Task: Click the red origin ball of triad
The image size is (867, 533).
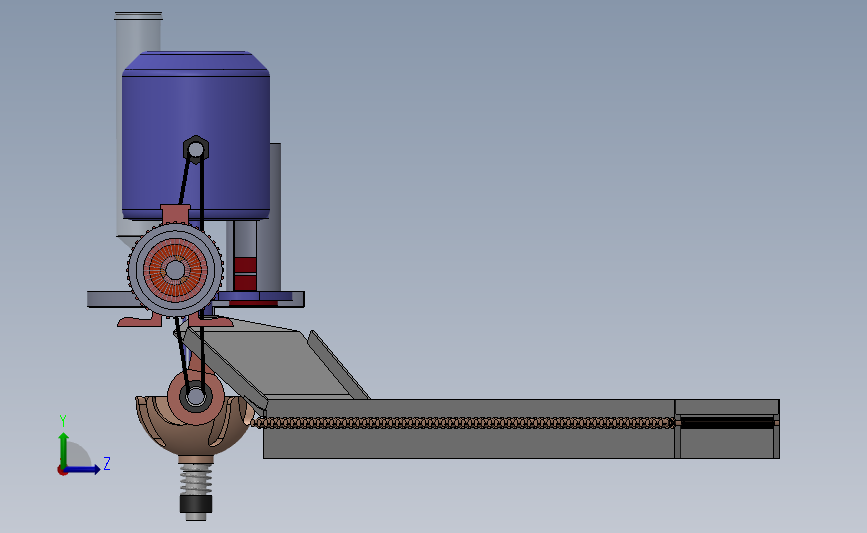Action: (x=62, y=471)
